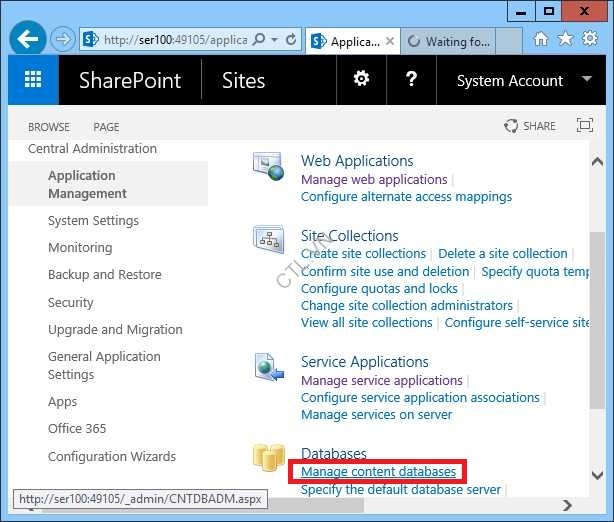The image size is (614, 522).
Task: Click the Databases section cylinder icon
Action: (269, 457)
